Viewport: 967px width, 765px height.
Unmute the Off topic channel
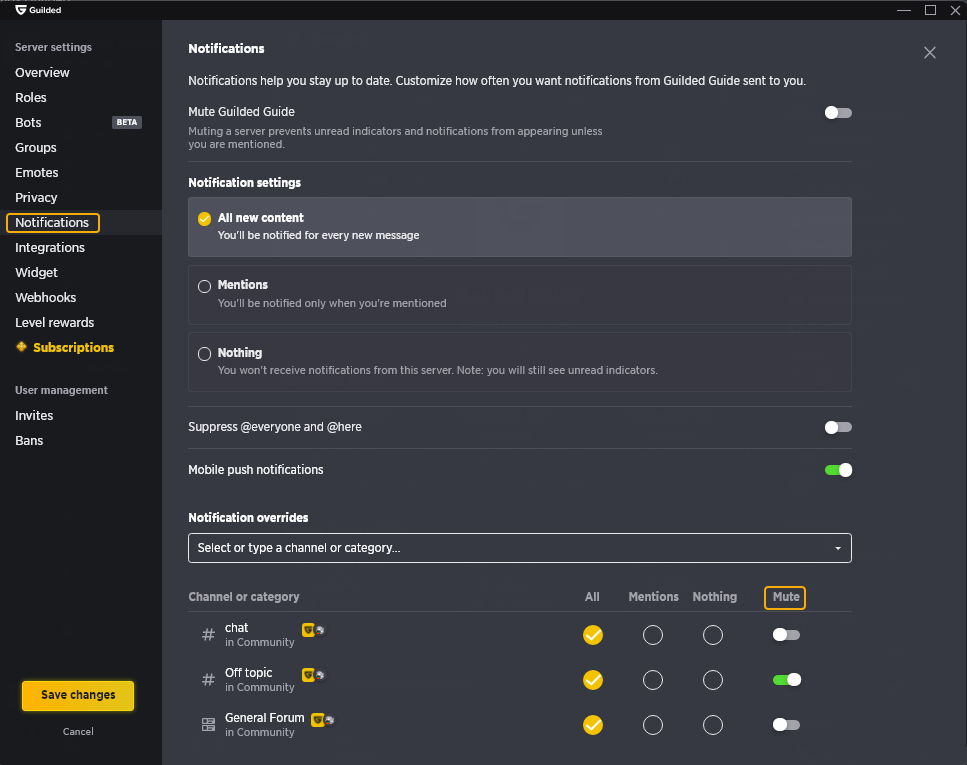coord(786,679)
